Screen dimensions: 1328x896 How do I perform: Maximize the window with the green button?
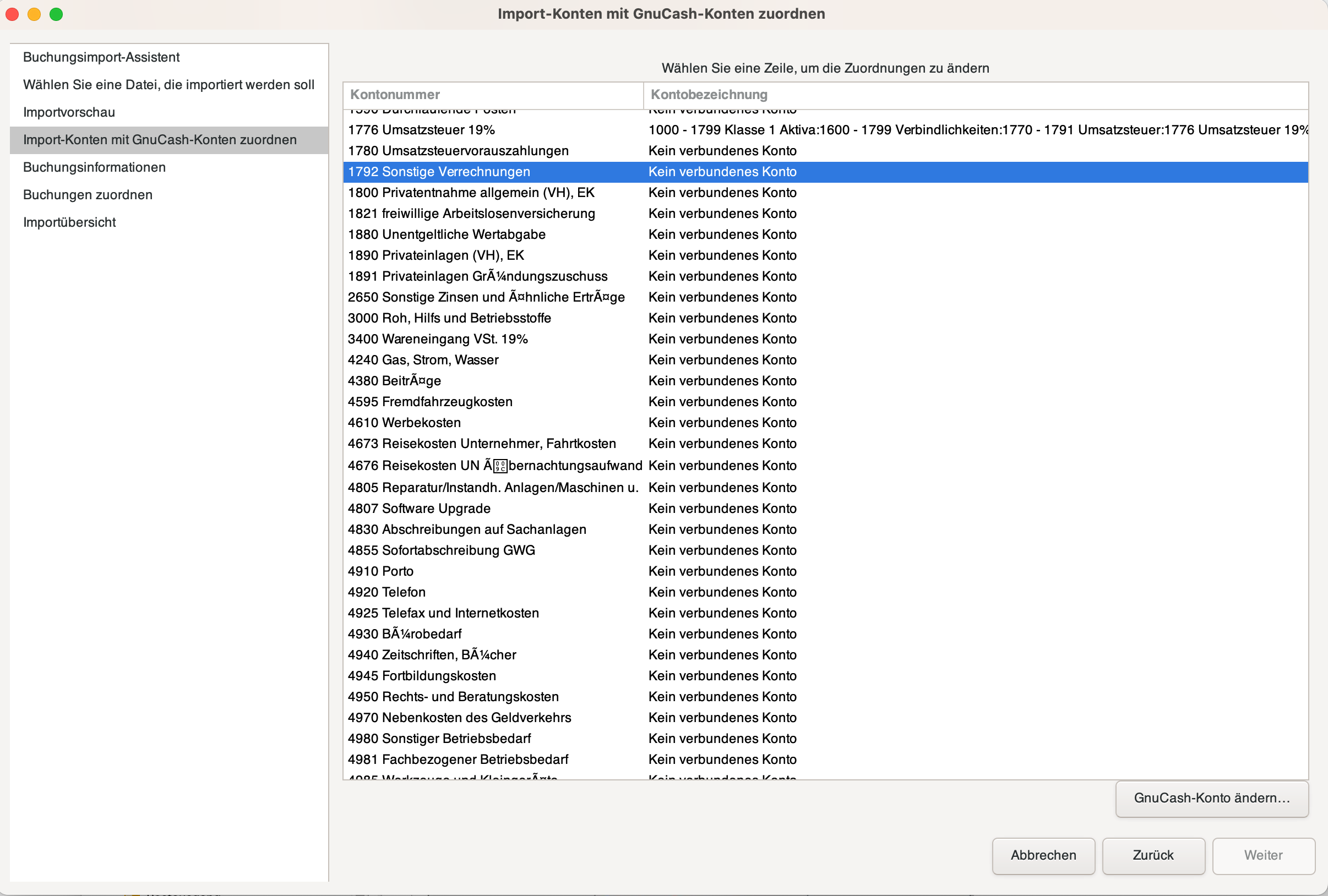pos(56,14)
